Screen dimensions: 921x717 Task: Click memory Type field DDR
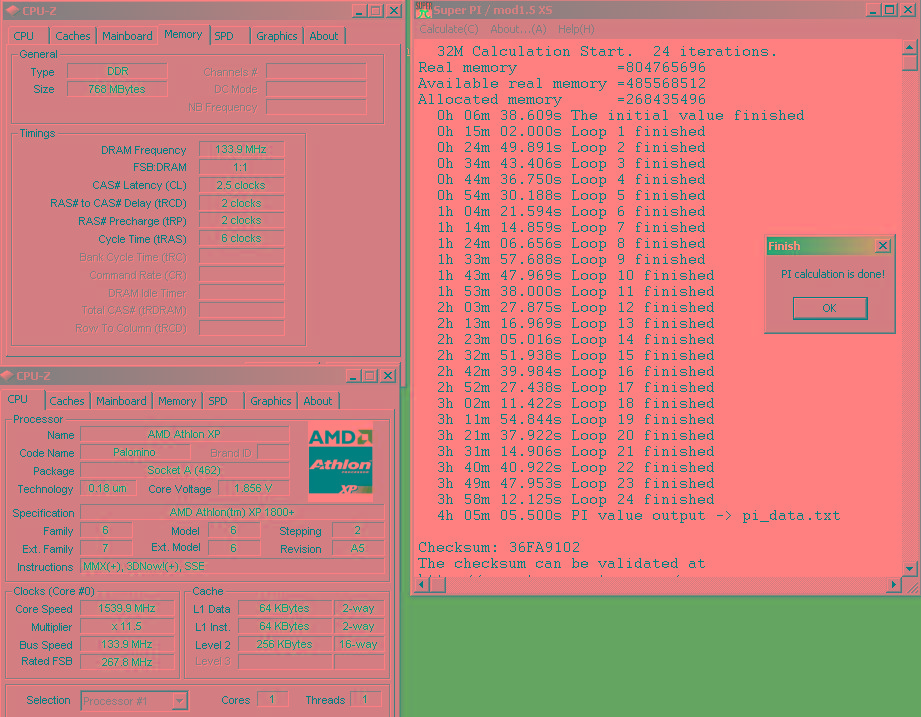pos(117,71)
